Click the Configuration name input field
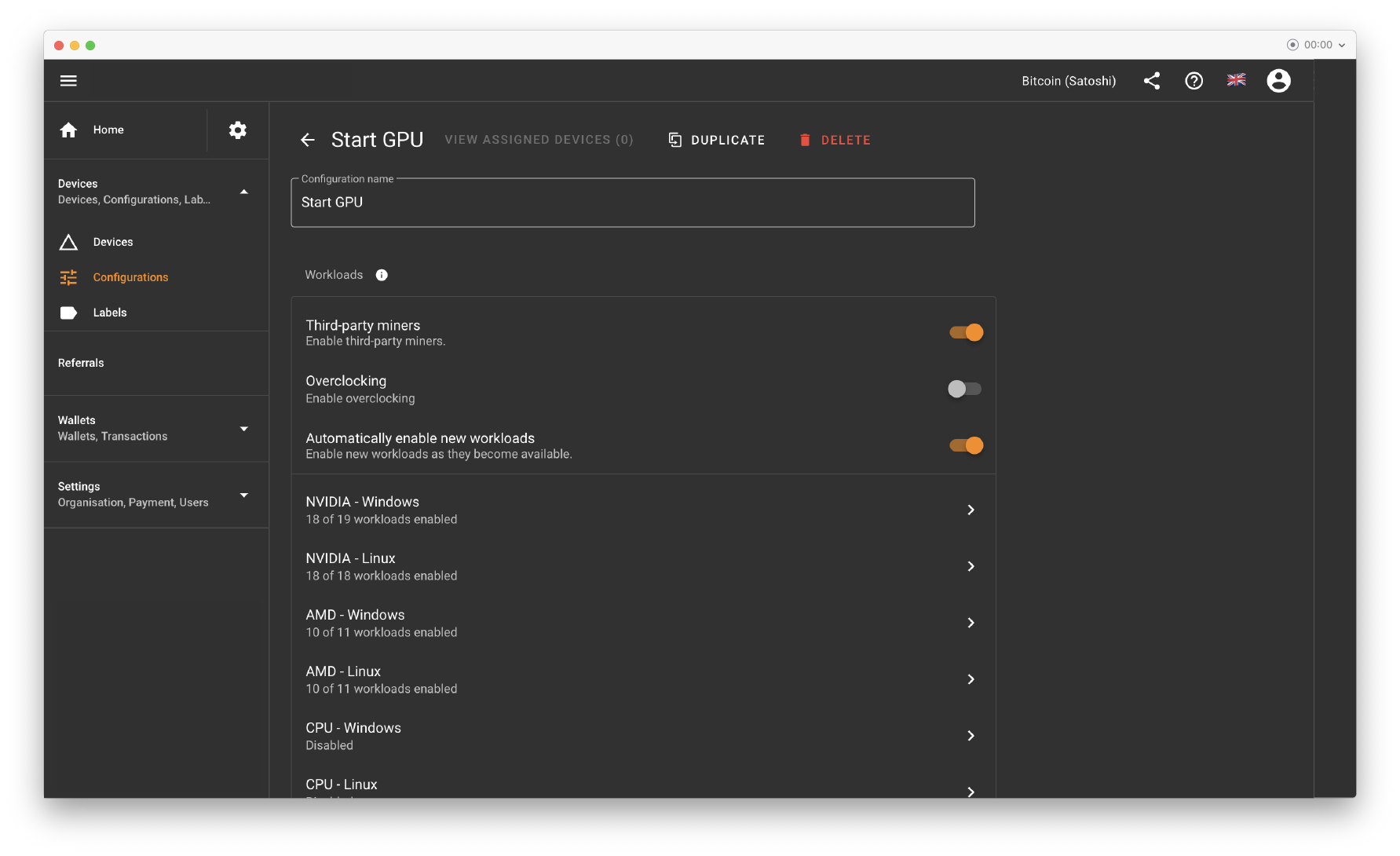This screenshot has height=856, width=1400. tap(632, 203)
